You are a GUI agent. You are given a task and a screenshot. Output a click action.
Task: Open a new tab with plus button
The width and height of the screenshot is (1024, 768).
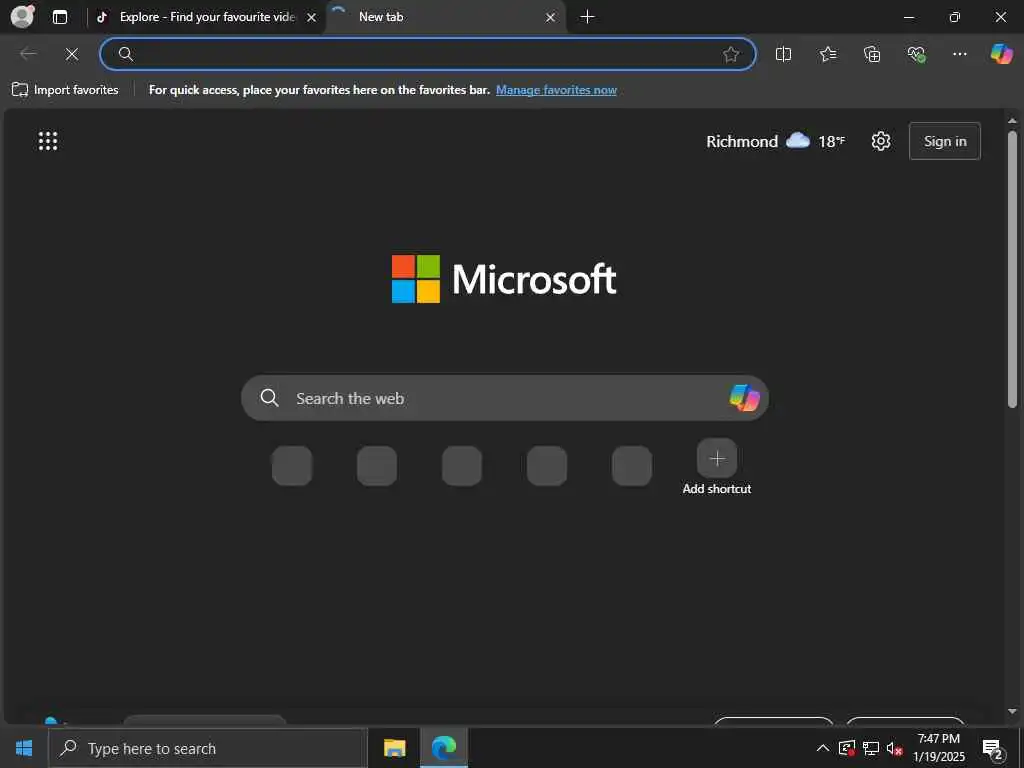point(587,17)
